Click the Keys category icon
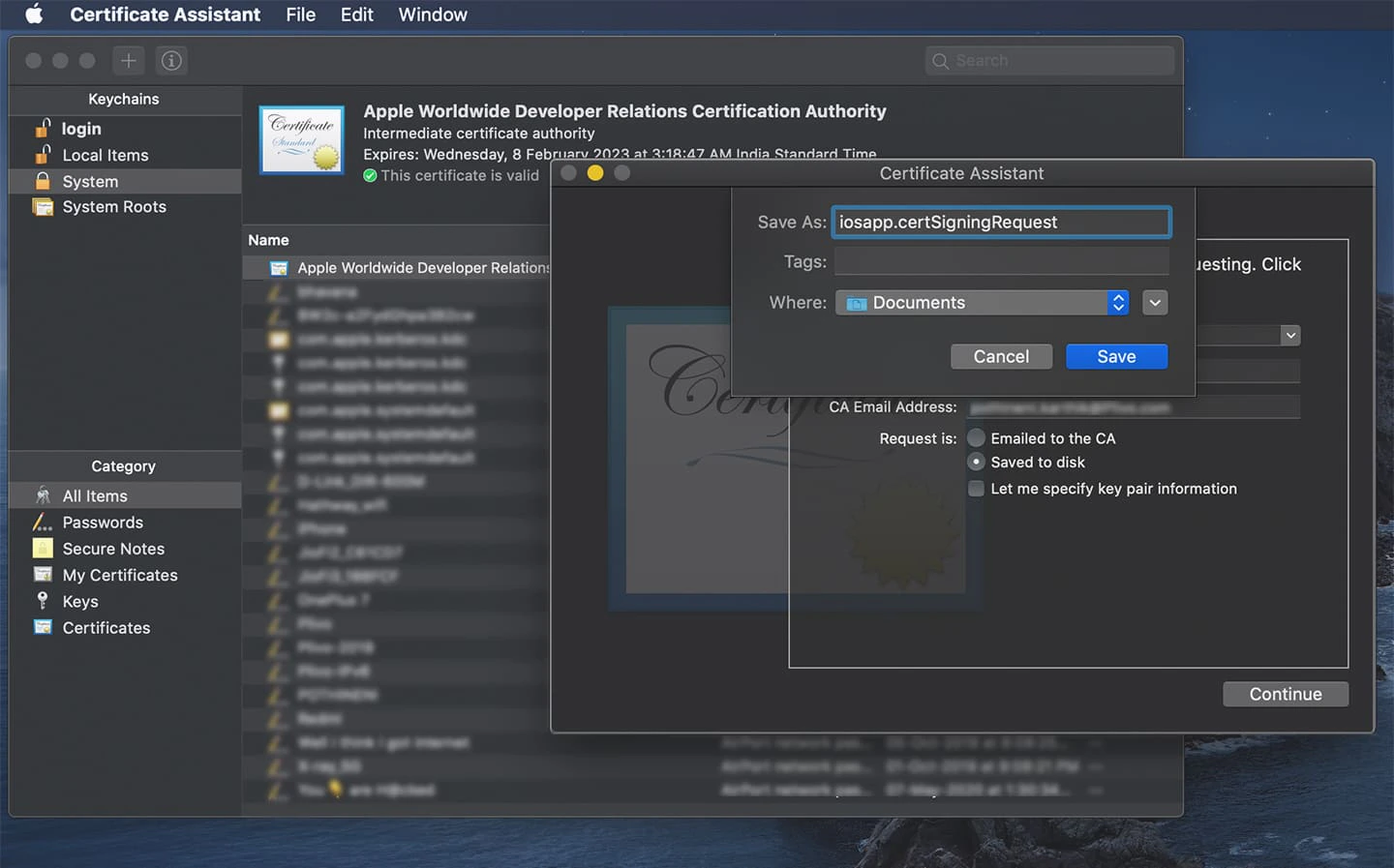Viewport: 1394px width, 868px height. click(x=43, y=601)
